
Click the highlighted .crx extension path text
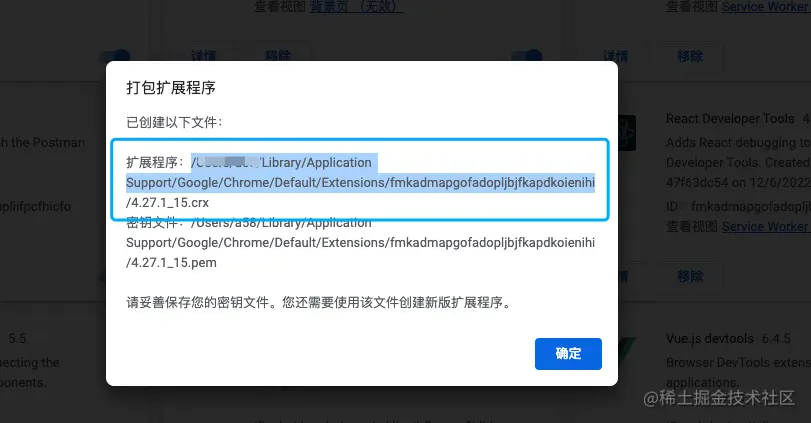point(361,183)
